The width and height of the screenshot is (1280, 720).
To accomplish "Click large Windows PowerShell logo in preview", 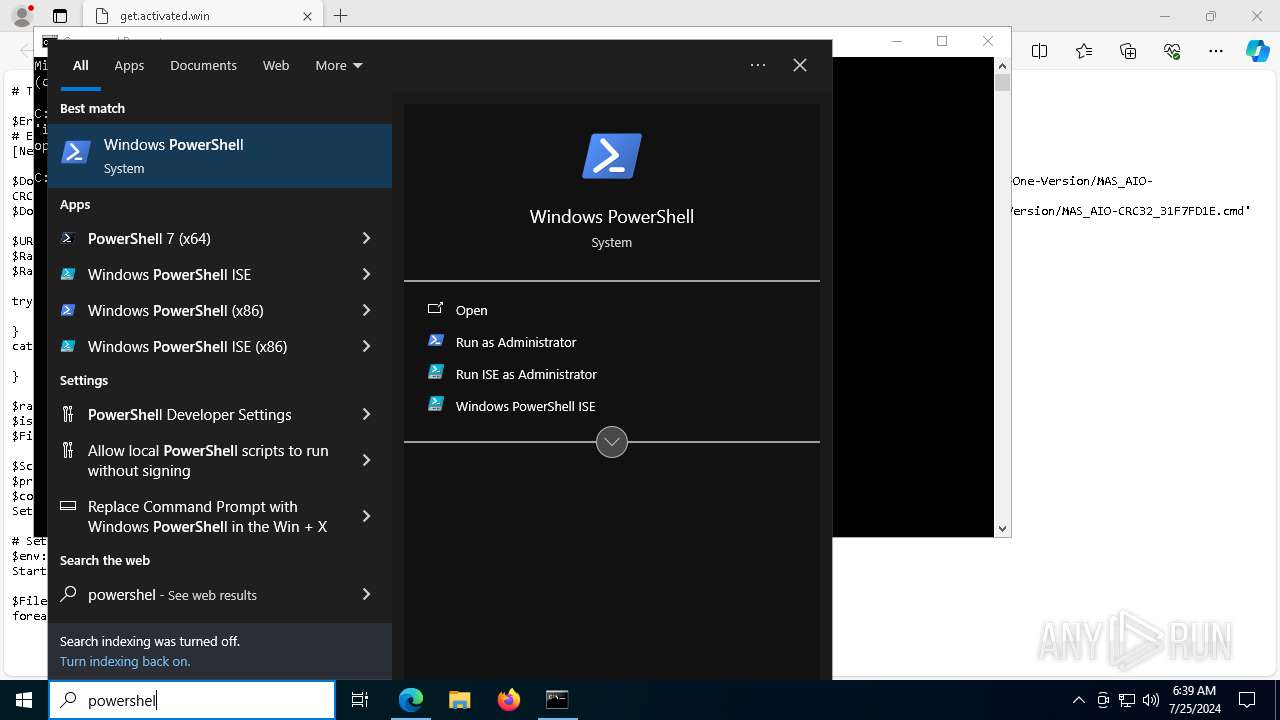I will click(612, 156).
